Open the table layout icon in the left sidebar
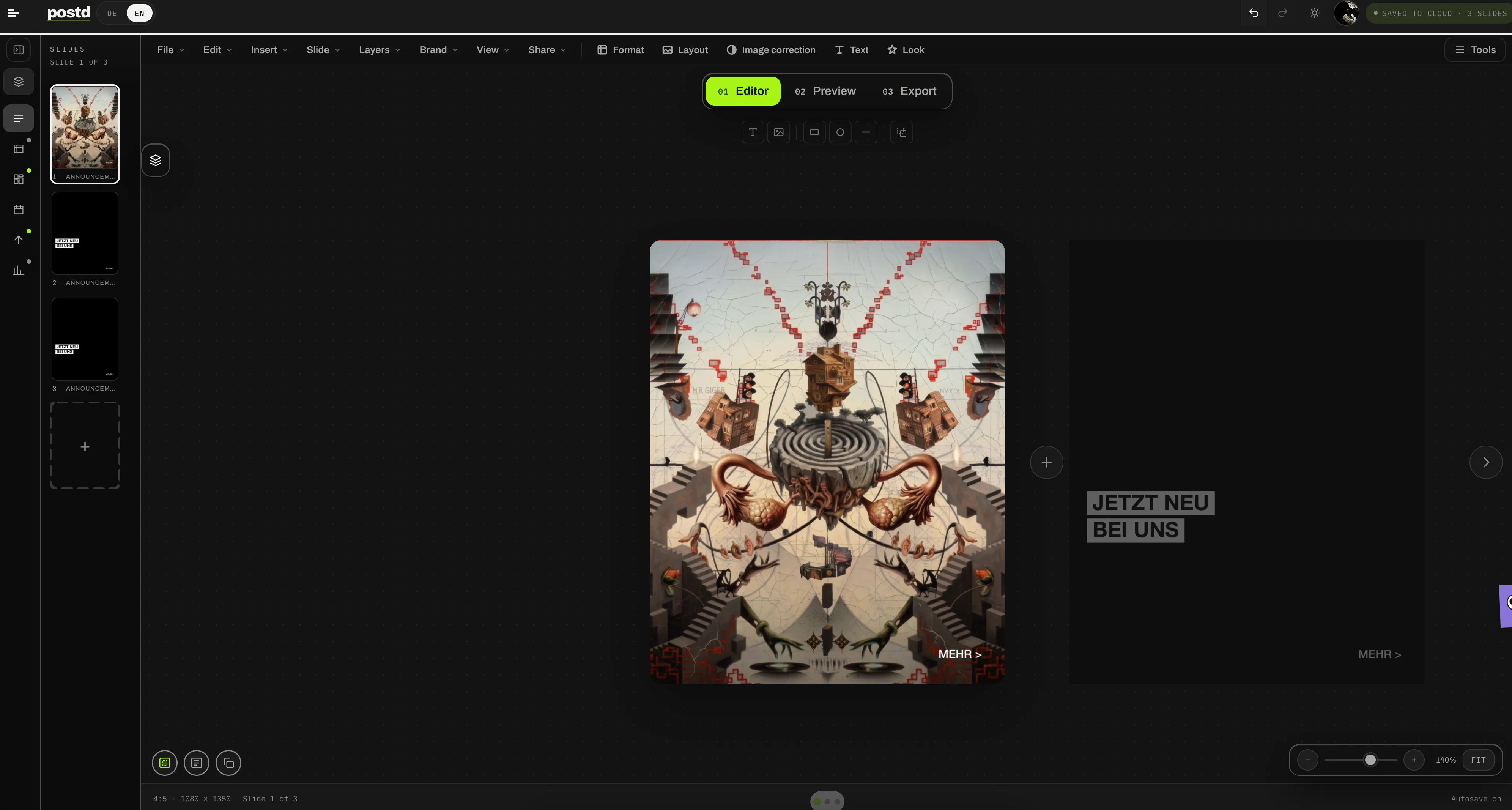 click(19, 149)
